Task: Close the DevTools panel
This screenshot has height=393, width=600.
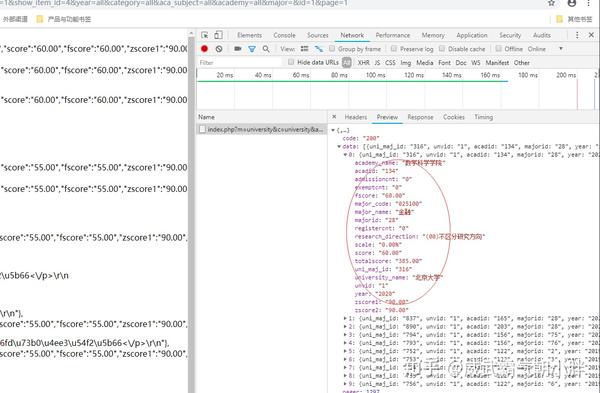Action: pos(591,35)
